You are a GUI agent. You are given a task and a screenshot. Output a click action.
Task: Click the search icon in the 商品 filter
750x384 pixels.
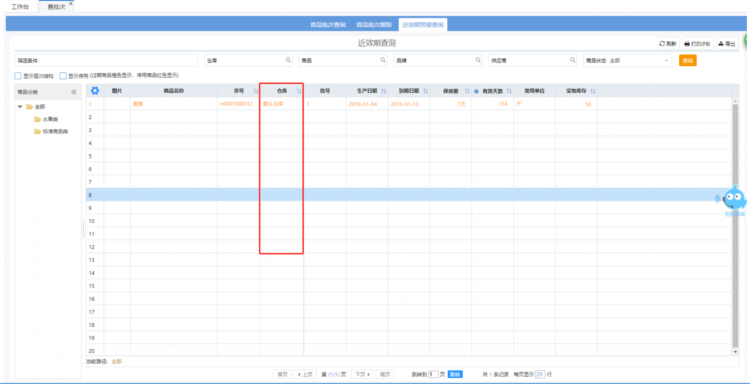(x=383, y=60)
